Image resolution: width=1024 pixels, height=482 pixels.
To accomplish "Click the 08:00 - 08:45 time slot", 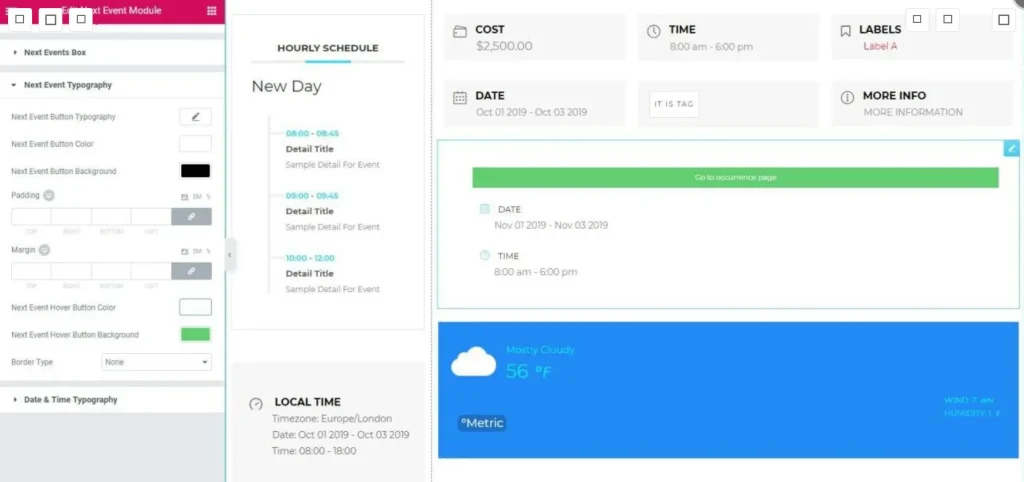I will (x=312, y=133).
